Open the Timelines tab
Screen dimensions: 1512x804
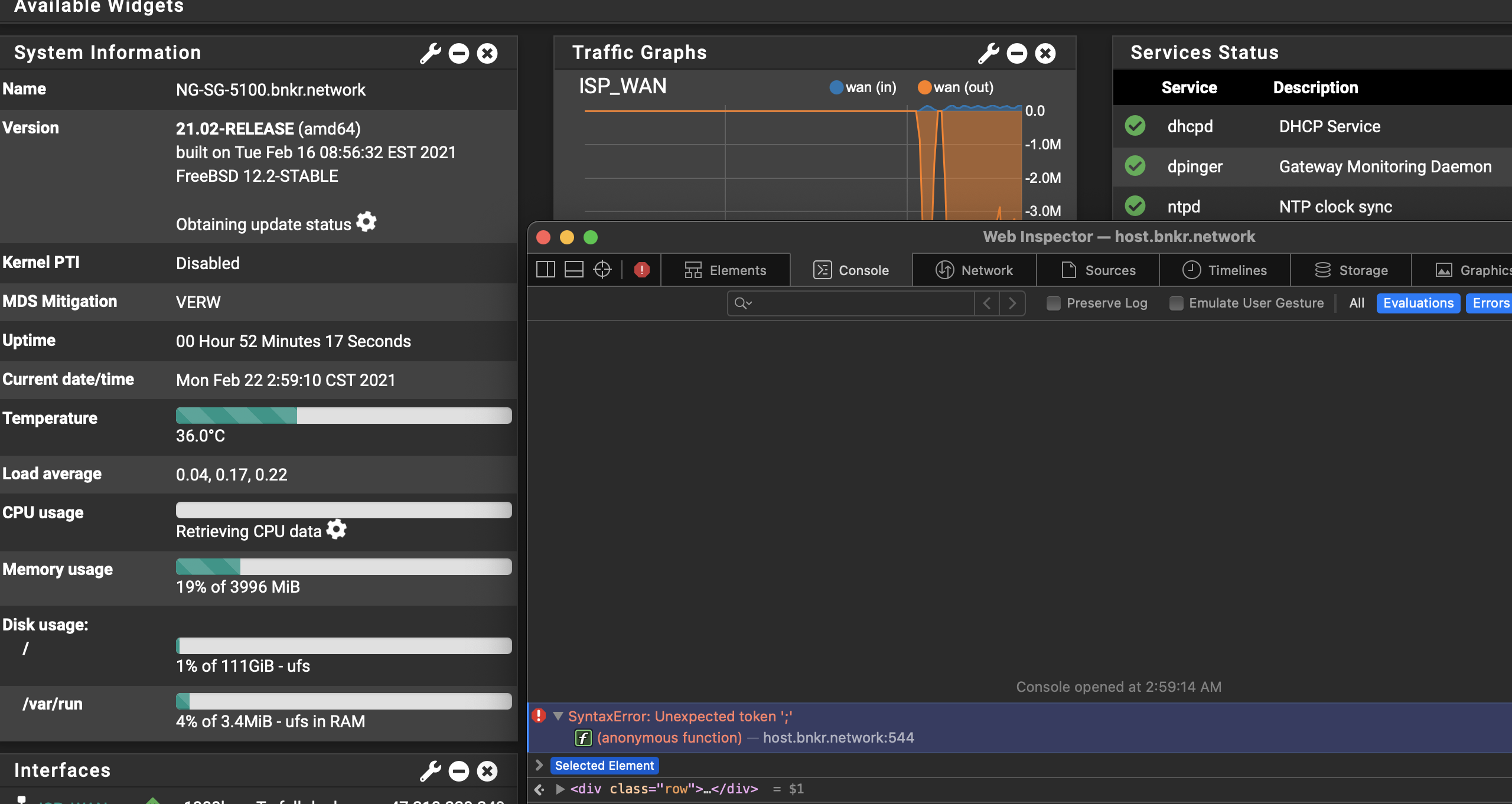click(x=1226, y=270)
